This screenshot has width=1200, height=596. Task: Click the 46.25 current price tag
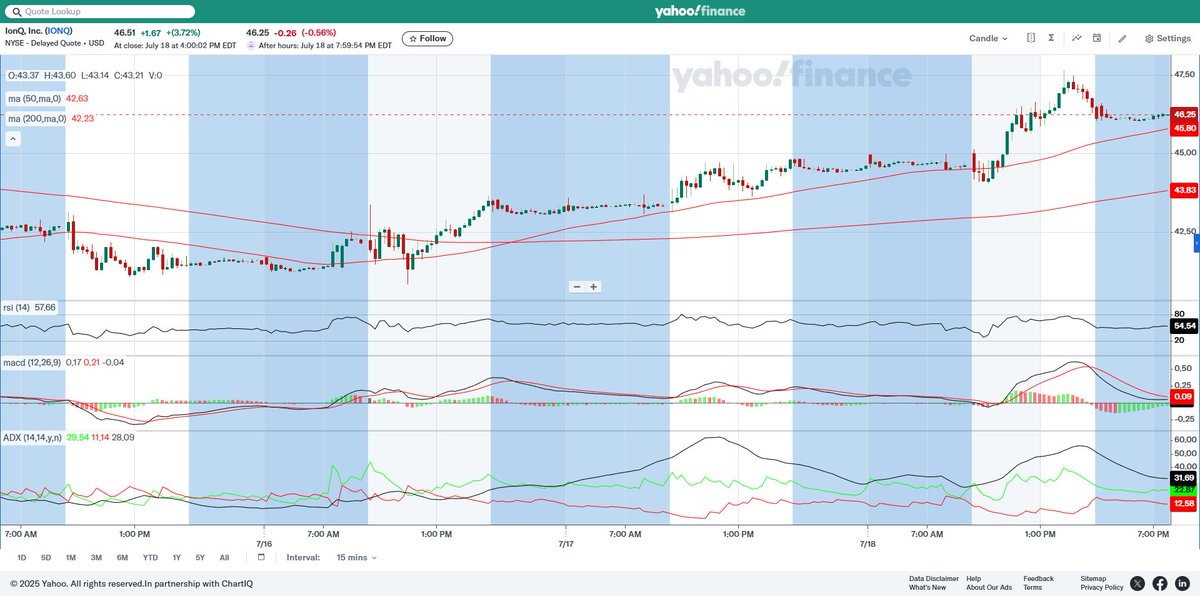pos(1185,114)
